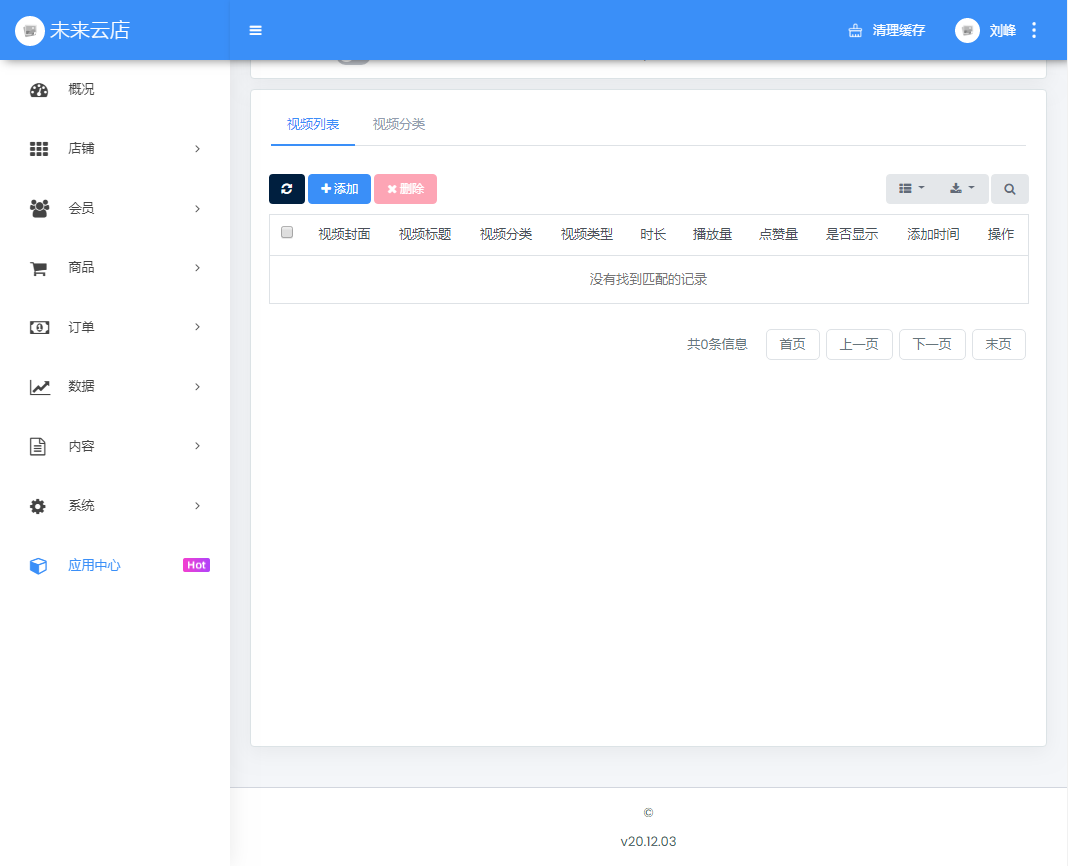This screenshot has height=866, width=1068.
Task: Expand the 店铺 sidebar menu
Action: pos(115,149)
